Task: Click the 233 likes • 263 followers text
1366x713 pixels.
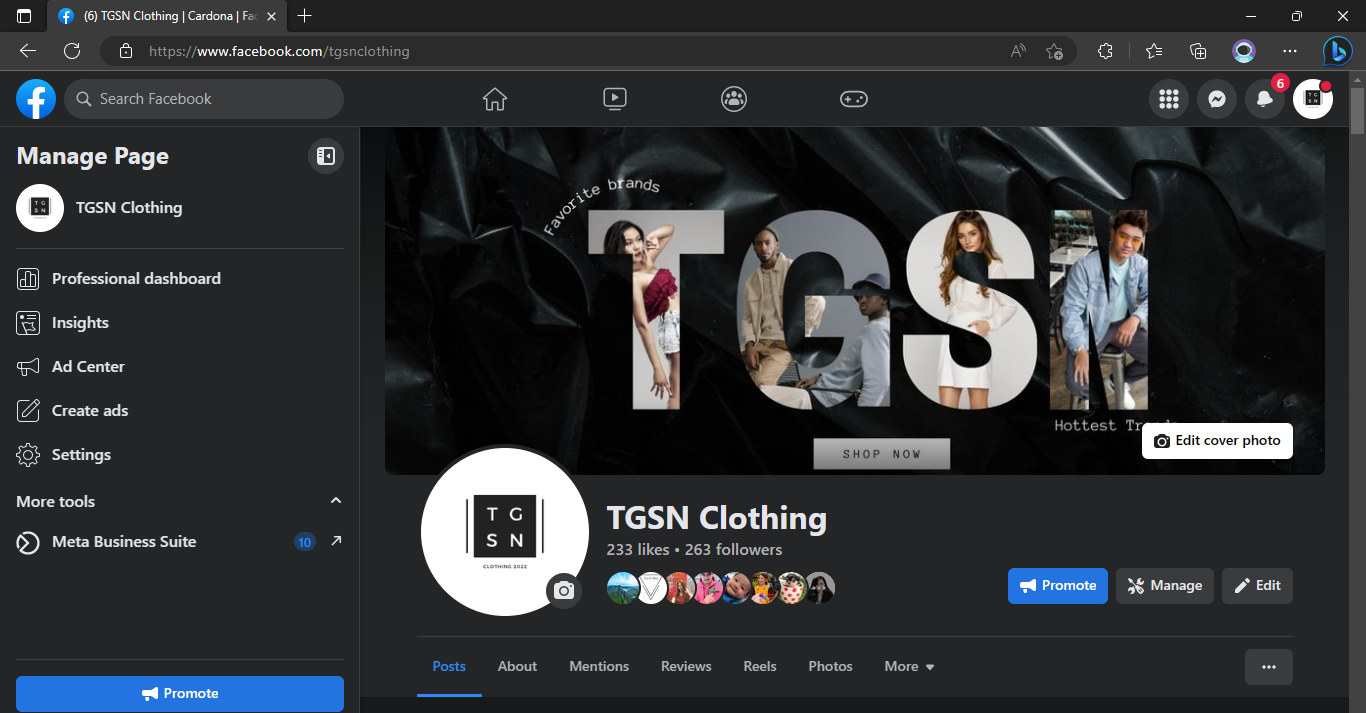Action: 694,550
